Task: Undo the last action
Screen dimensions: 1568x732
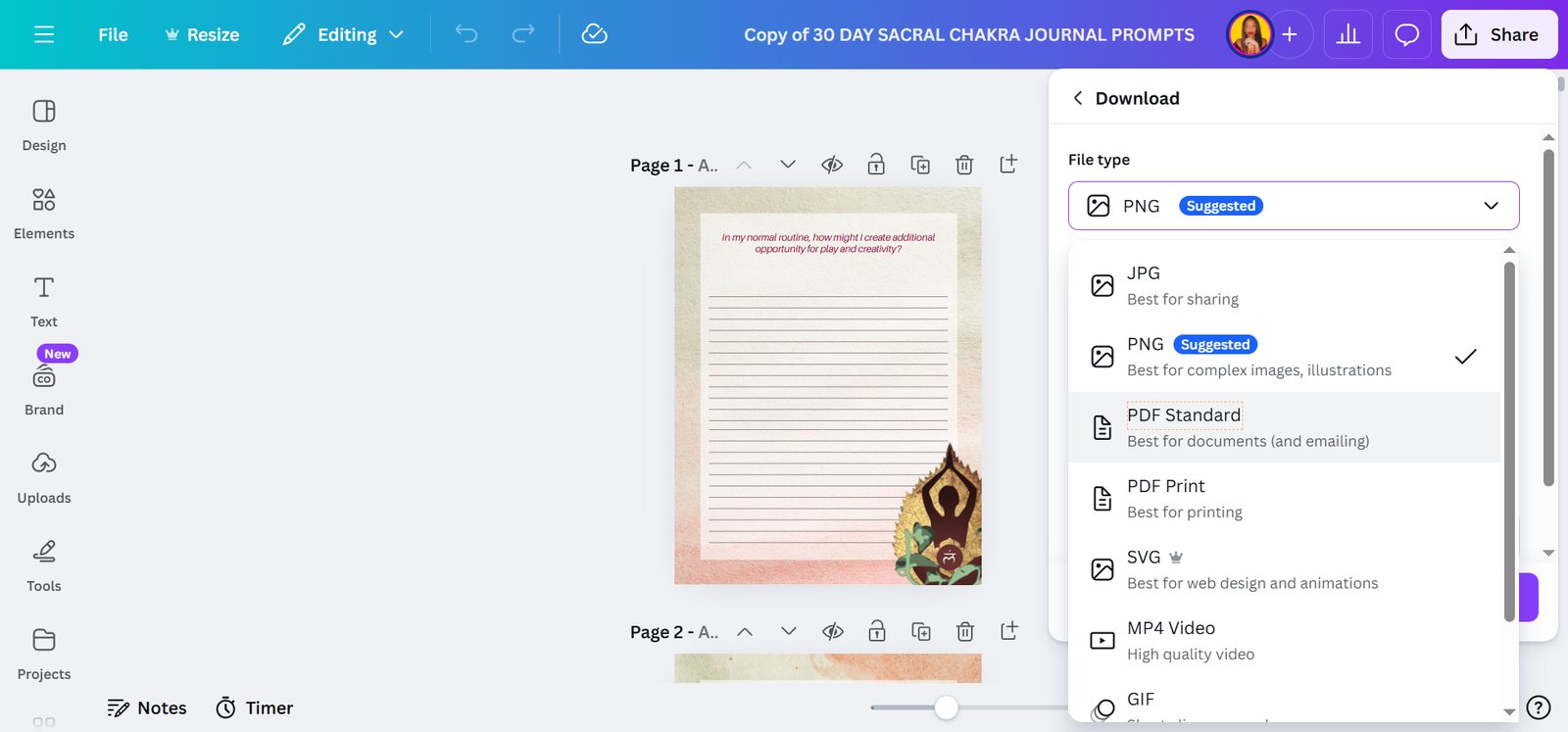Action: tap(466, 34)
